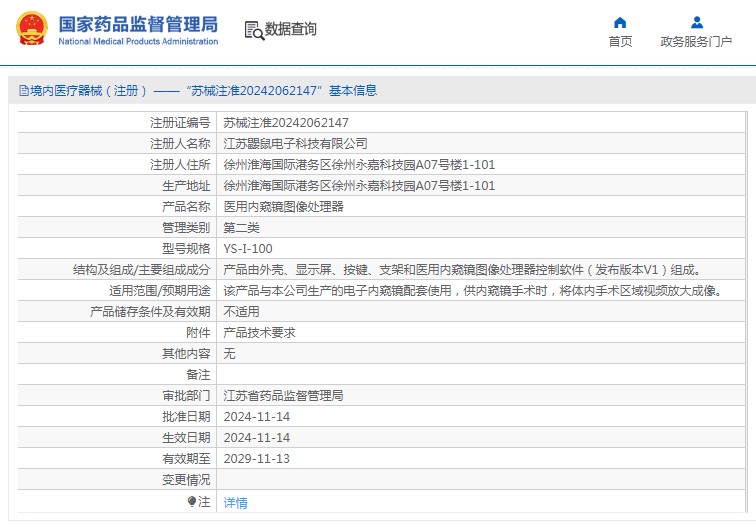Go to 首页 via the house icon
756x530 pixels.
click(620, 22)
